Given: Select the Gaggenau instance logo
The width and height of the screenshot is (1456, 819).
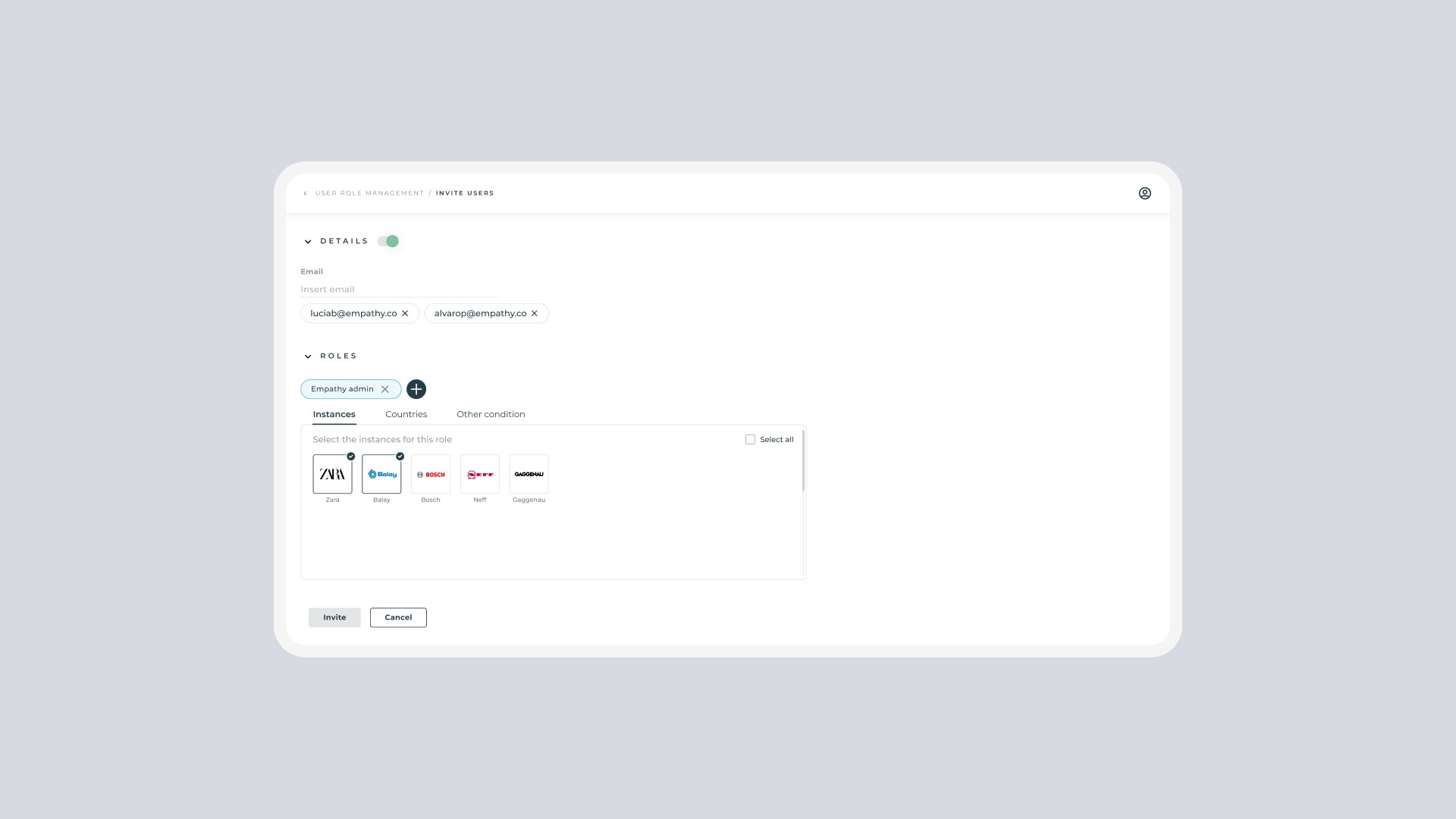Looking at the screenshot, I should pyautogui.click(x=529, y=474).
